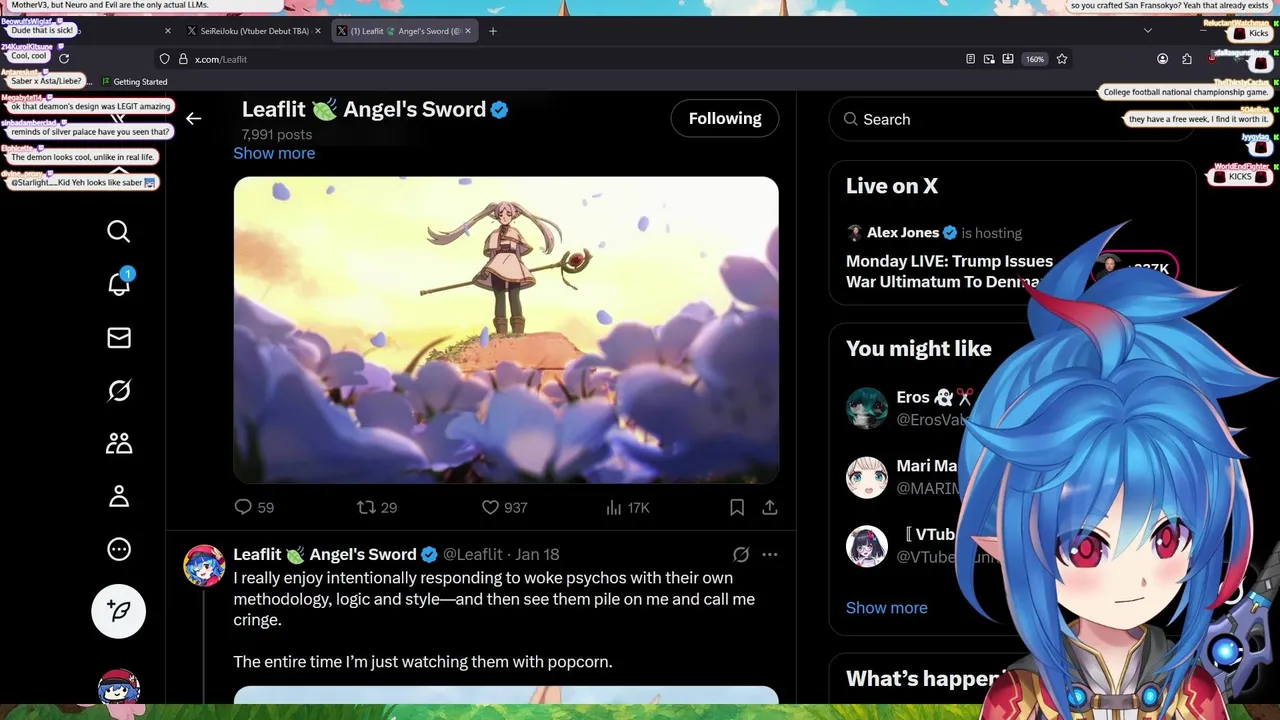1280x720 pixels.
Task: List all tabs dropdown arrow
Action: [x=1147, y=31]
